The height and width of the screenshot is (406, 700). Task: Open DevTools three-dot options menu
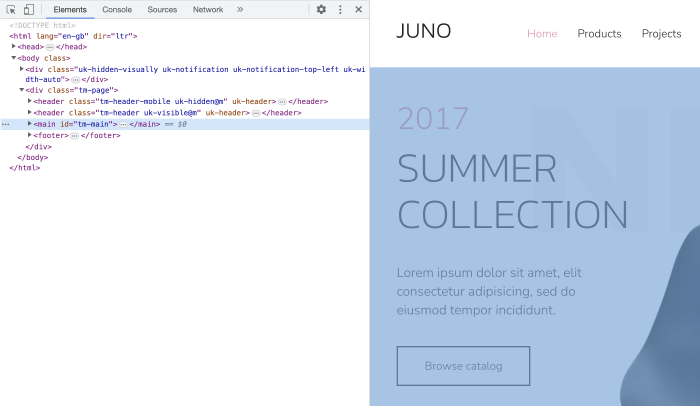click(340, 9)
